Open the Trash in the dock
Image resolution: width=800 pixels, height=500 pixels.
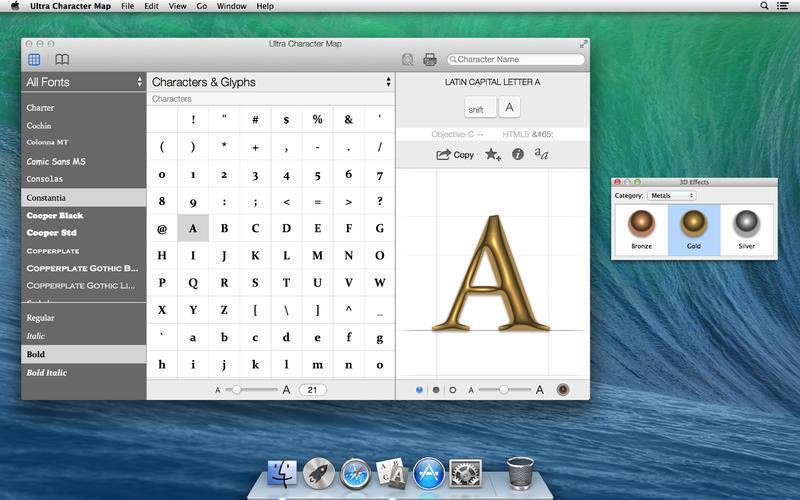click(x=520, y=473)
